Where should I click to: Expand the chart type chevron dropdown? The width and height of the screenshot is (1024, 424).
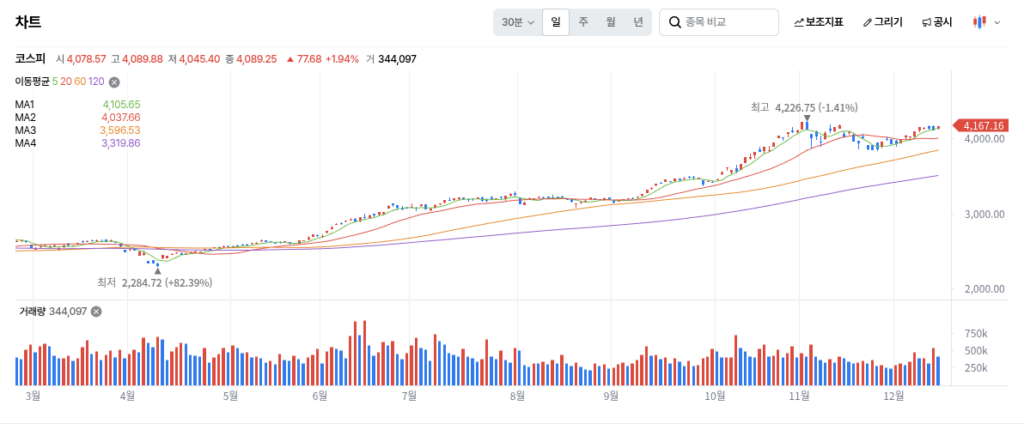(x=997, y=22)
